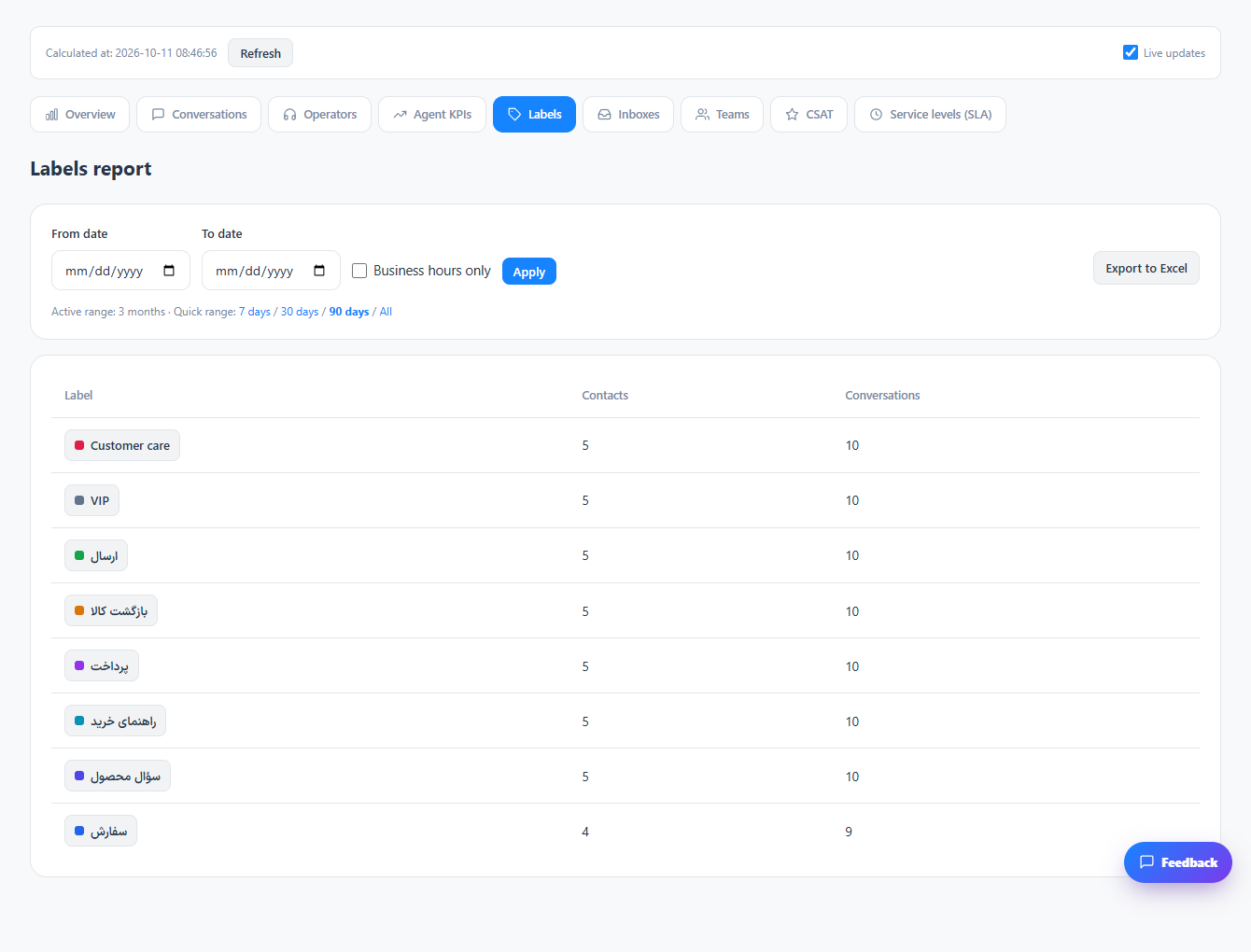This screenshot has width=1251, height=952.
Task: Select the VIP label text
Action: click(100, 500)
